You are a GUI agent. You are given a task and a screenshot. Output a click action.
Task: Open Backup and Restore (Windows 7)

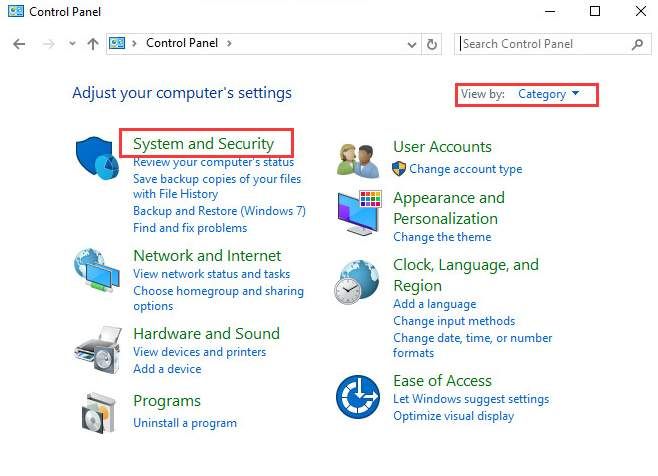point(219,211)
